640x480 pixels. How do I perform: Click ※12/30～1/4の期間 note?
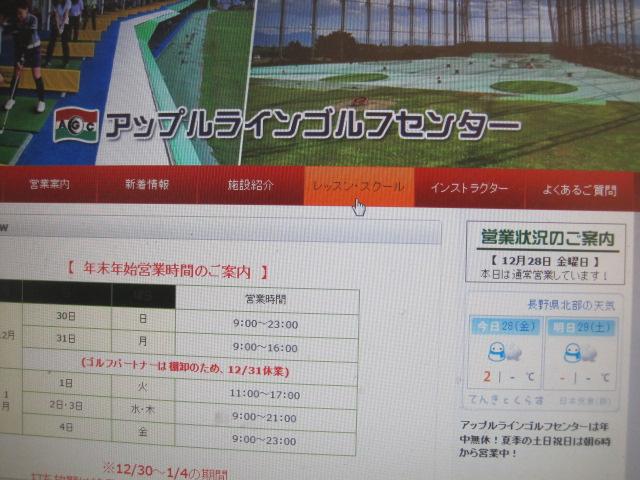pos(165,471)
